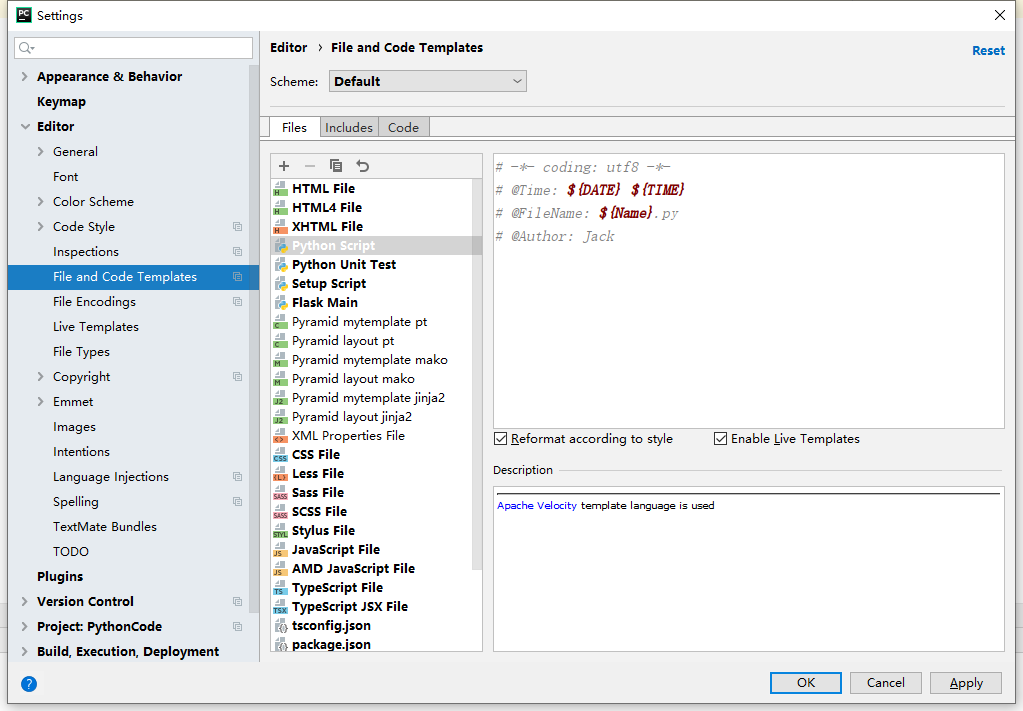Image resolution: width=1023 pixels, height=711 pixels.
Task: Click the HTML4 File template icon
Action: [281, 208]
